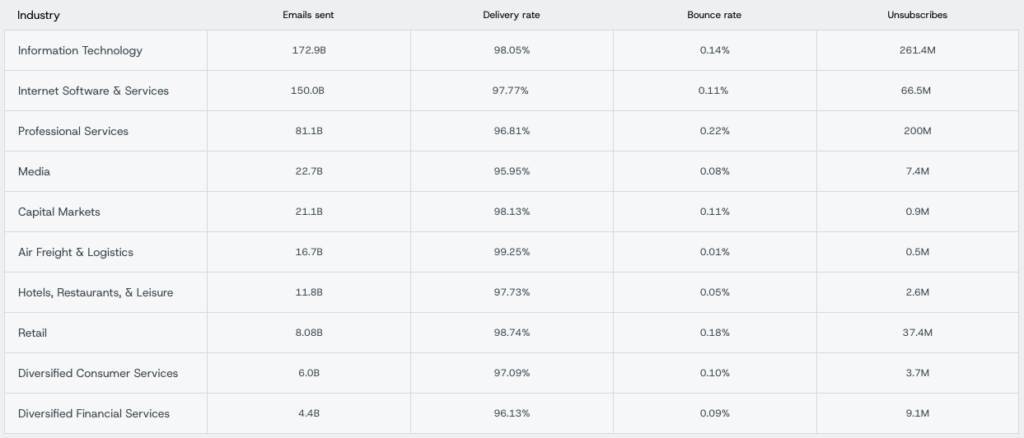Click the Retail industry cell
This screenshot has width=1024, height=438.
[x=32, y=333]
